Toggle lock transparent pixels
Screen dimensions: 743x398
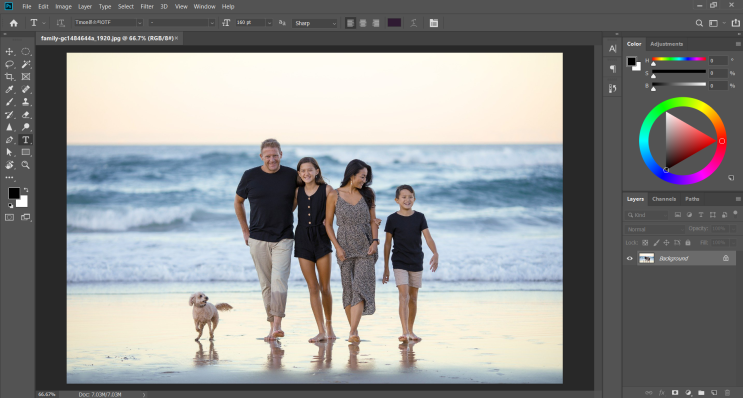click(x=645, y=243)
